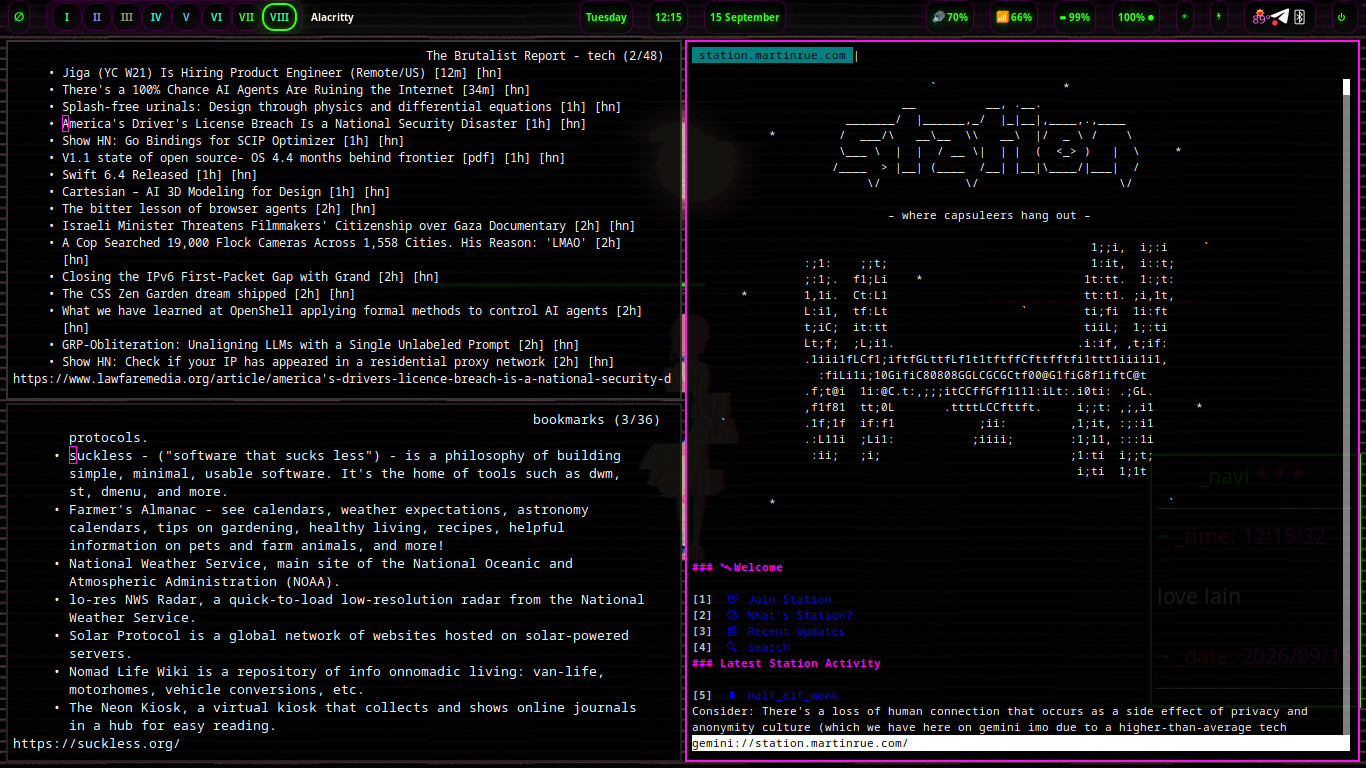
Task: Open the Wi-Fi 66% signal indicator
Action: point(1014,17)
